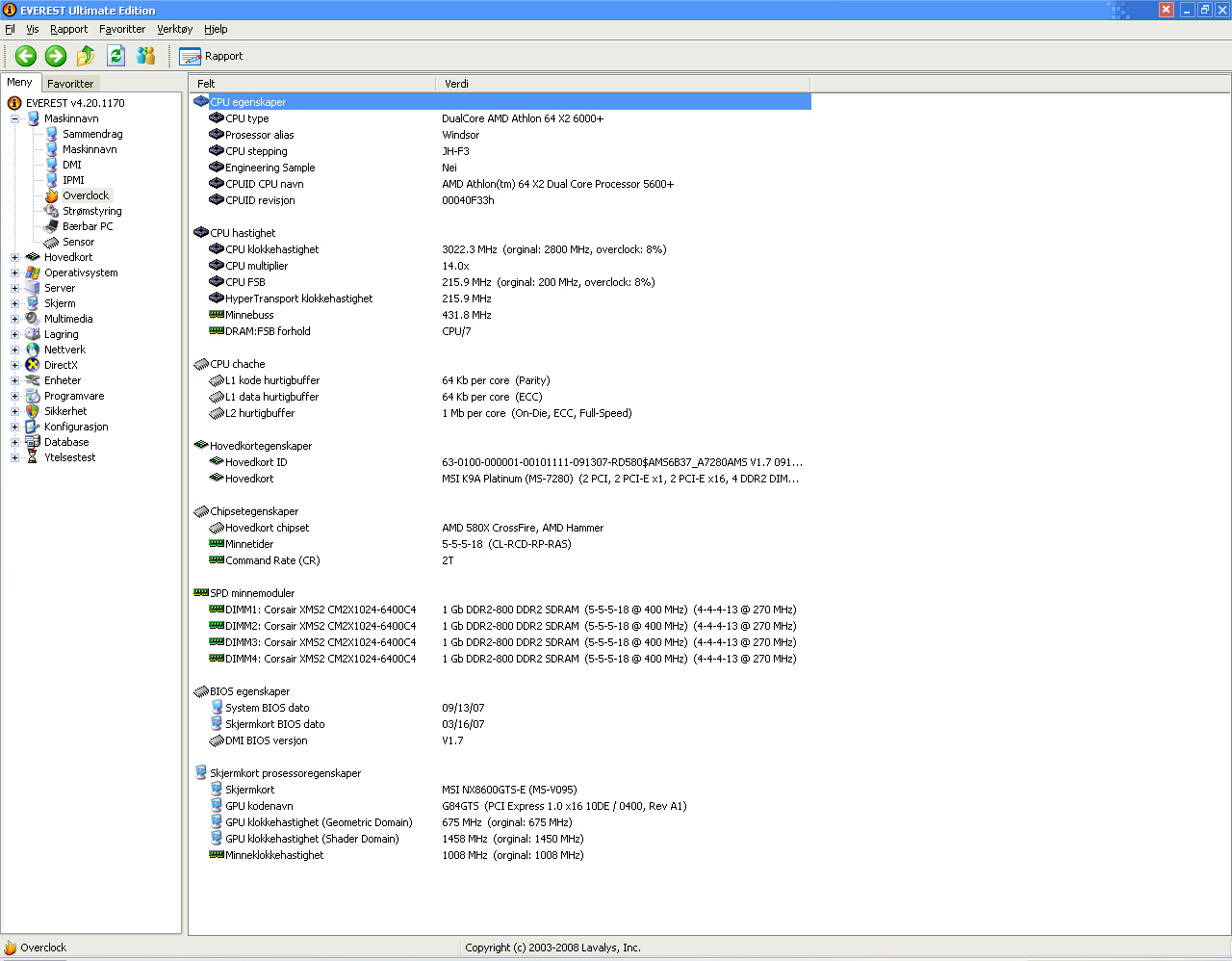Expand the Server tree node
The image size is (1232, 961).
(14, 288)
